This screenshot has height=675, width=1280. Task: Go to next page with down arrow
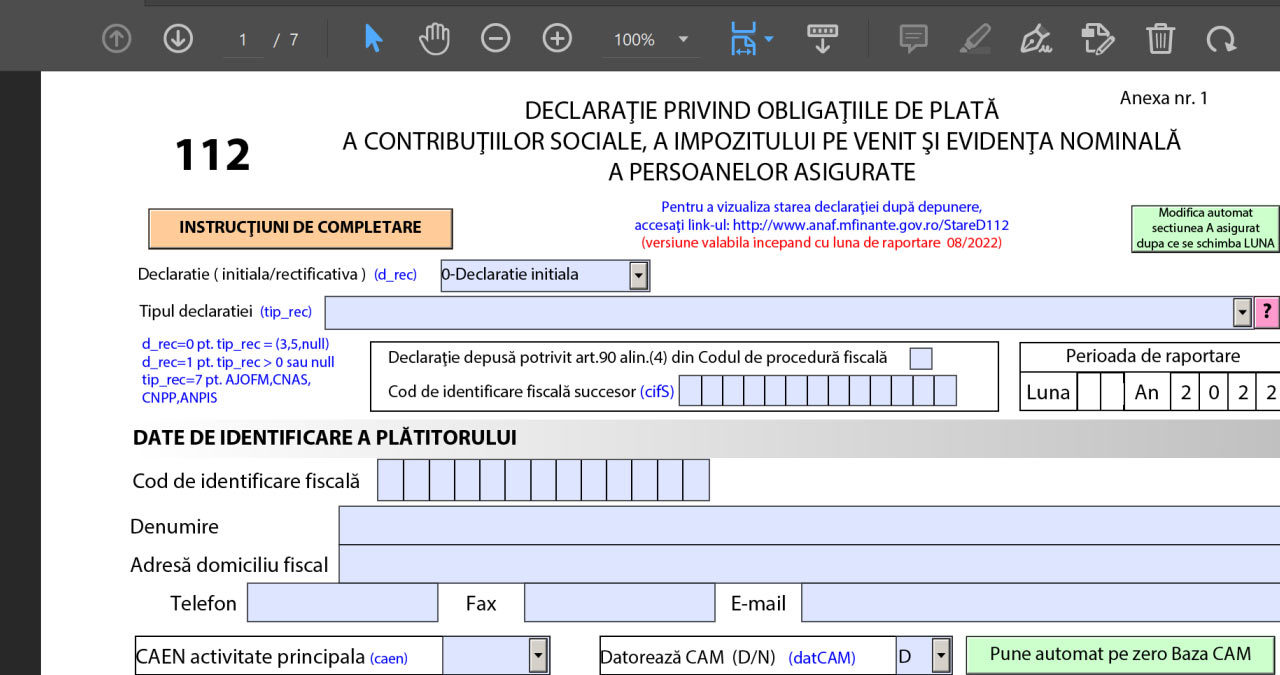point(178,39)
